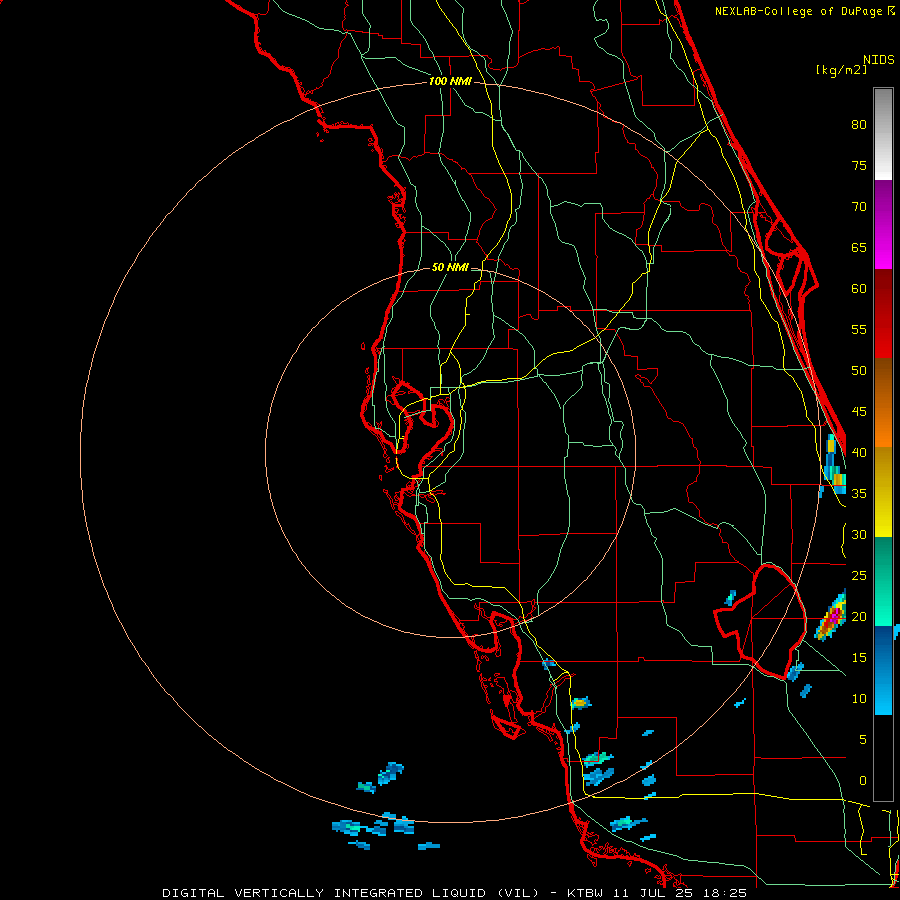Click the "NEXLAB-College of DuPage" credit text
The width and height of the screenshot is (900, 900).
799,11
